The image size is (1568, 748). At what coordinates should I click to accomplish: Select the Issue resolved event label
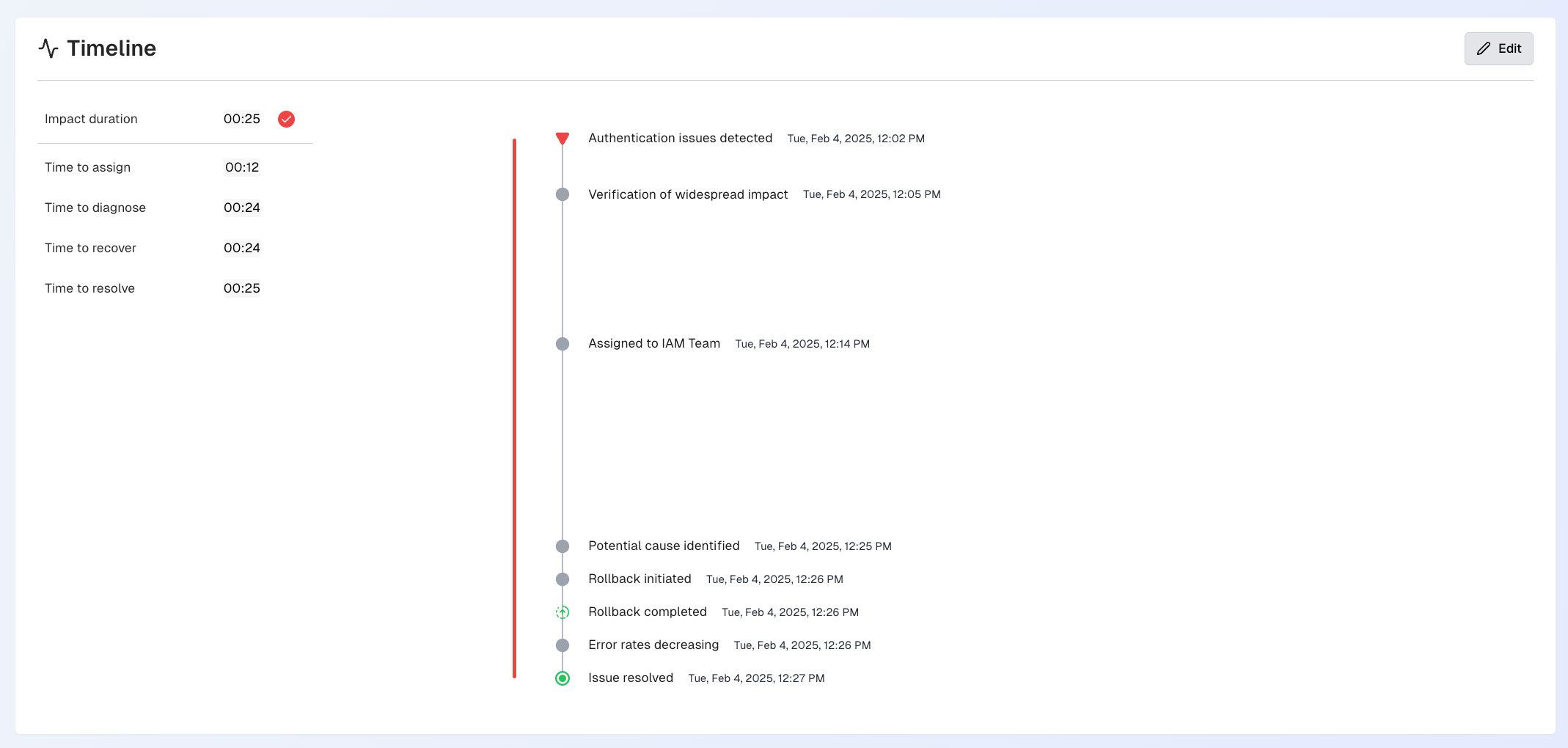coord(631,678)
